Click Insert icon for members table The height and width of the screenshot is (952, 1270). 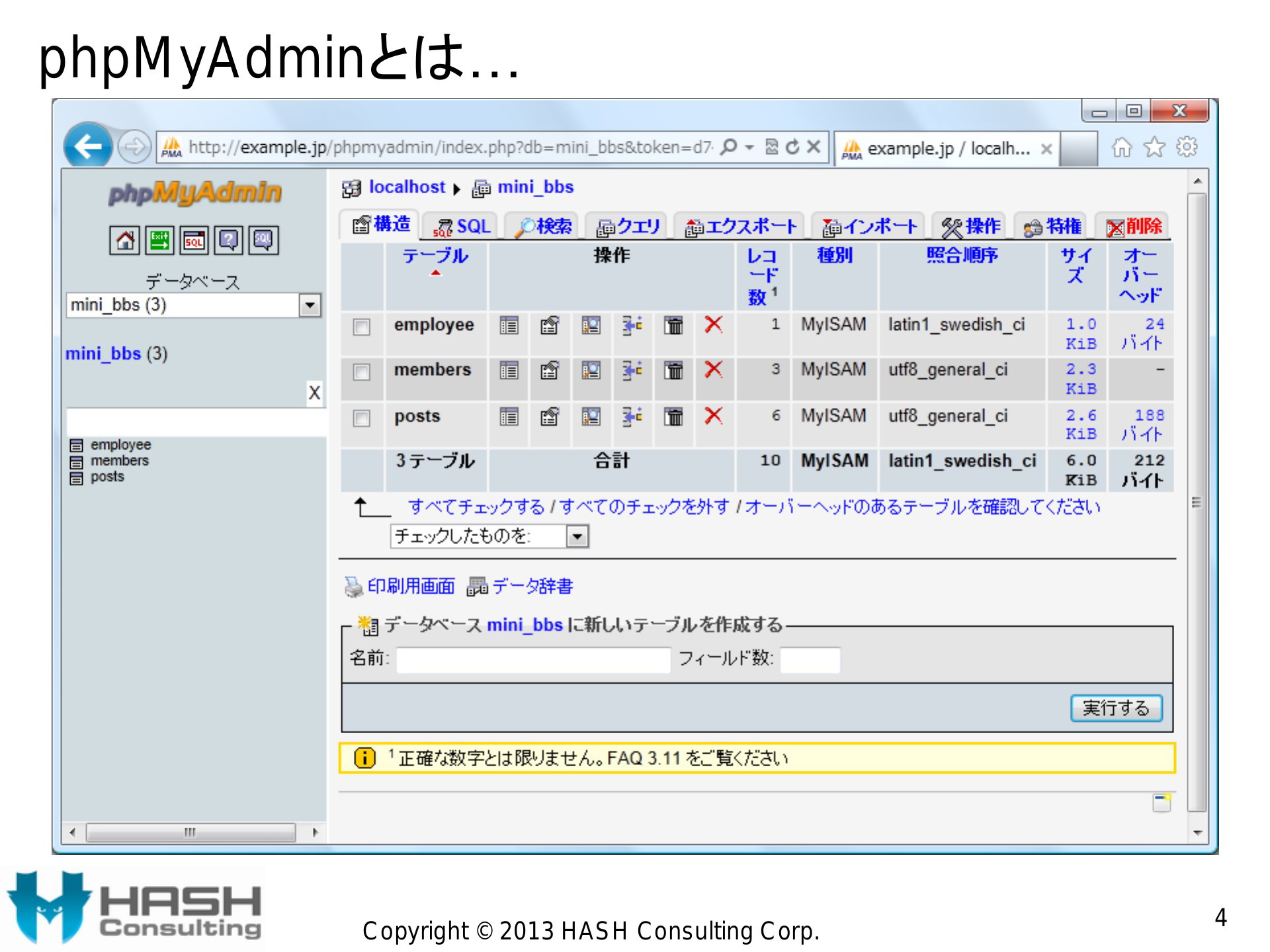[632, 370]
